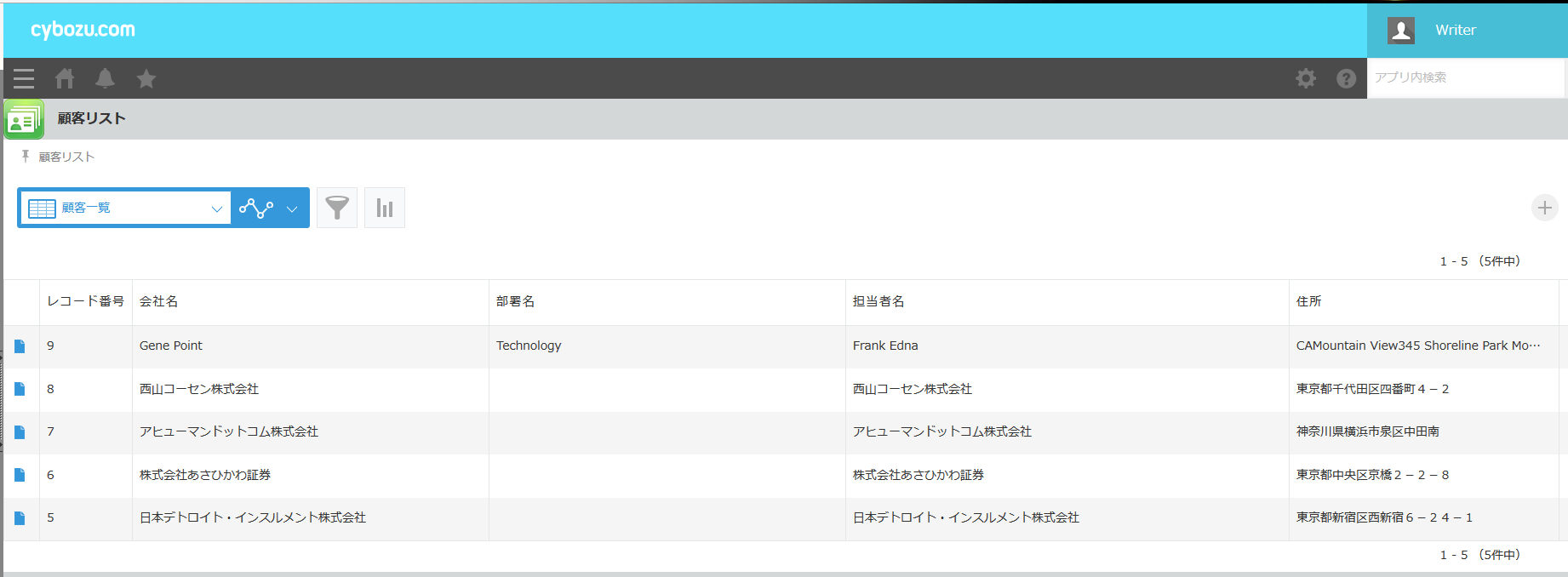Open record details icon for 日本デトロイト・インスルメント株式会社

point(20,518)
